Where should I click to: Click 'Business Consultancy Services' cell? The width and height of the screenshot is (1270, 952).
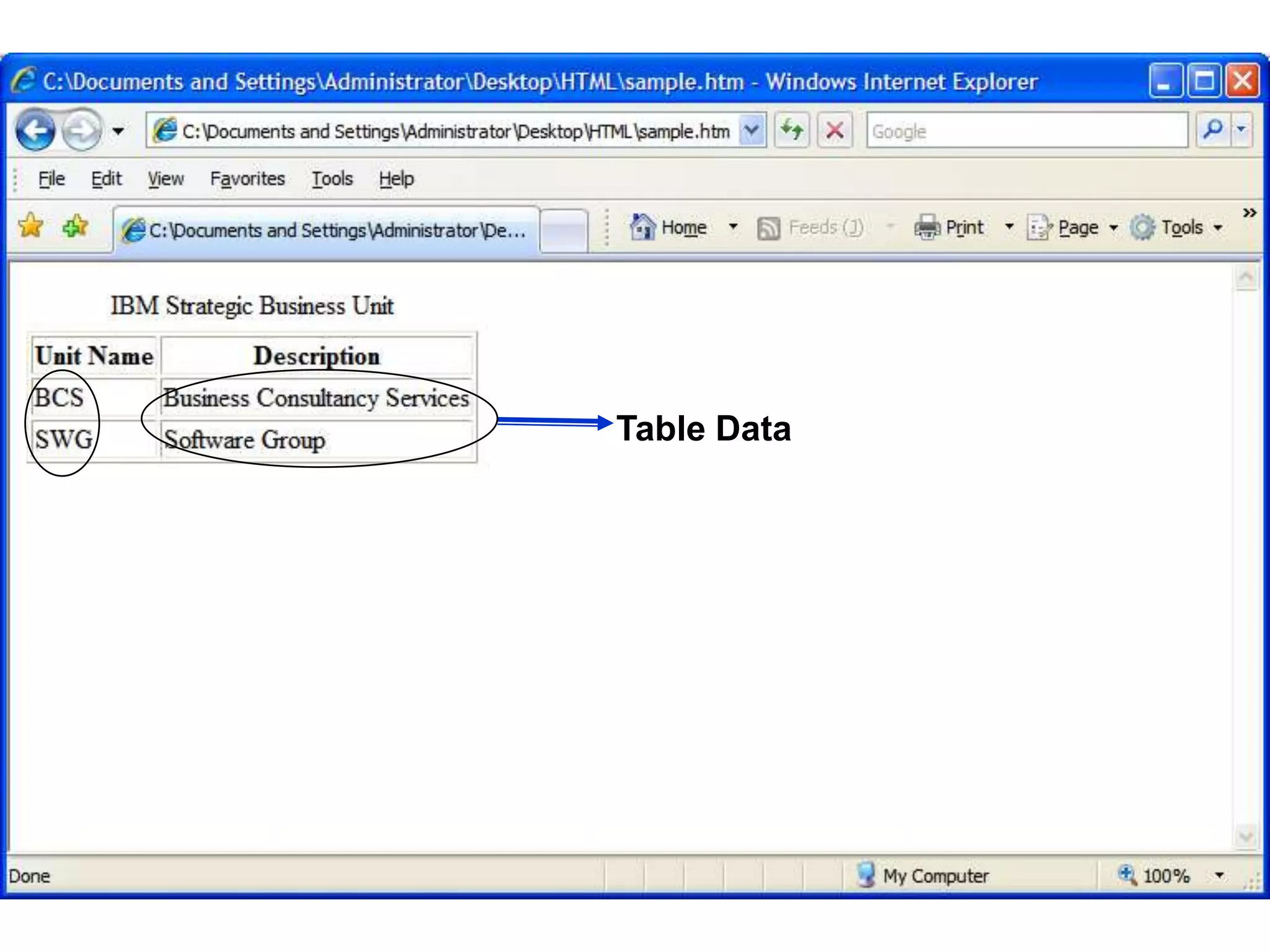coord(317,397)
